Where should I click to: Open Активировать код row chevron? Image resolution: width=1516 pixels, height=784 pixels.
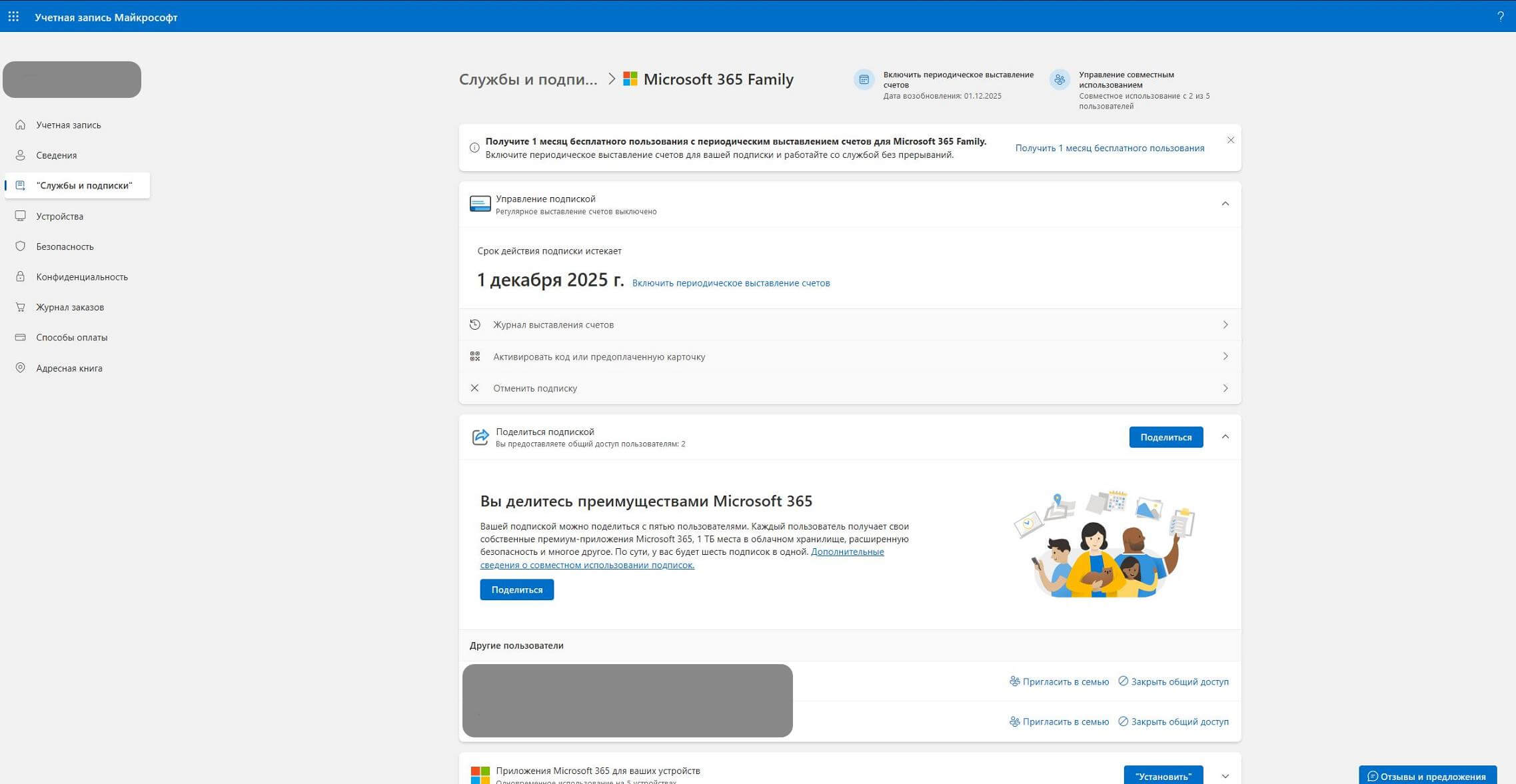point(1225,356)
